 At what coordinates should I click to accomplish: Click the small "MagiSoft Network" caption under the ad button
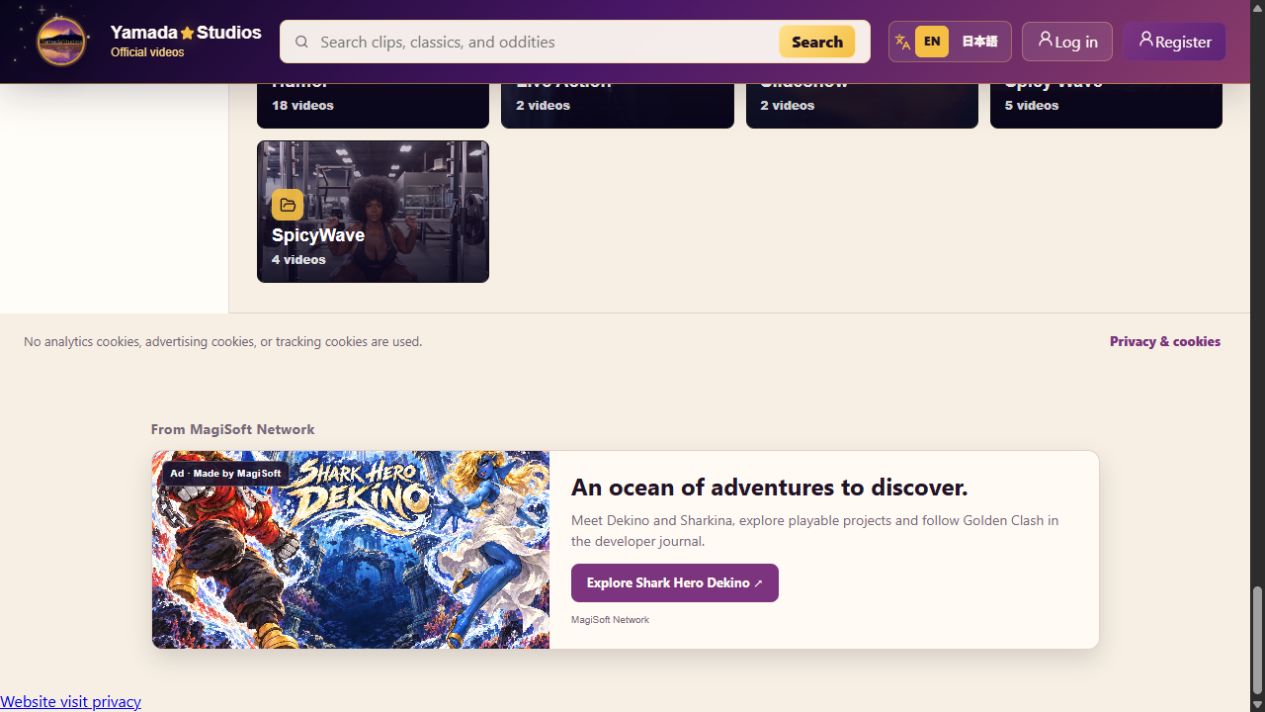[x=610, y=620]
